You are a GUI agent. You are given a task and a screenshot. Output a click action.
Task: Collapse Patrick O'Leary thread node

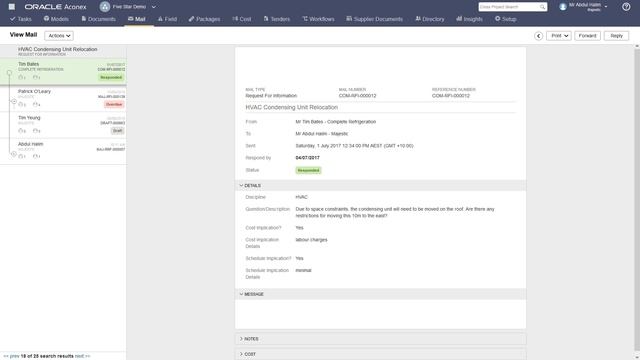coord(14,101)
